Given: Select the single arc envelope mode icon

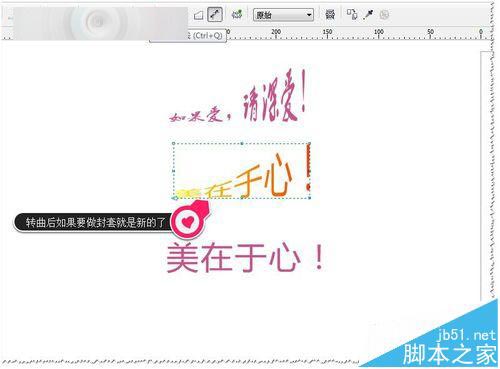Looking at the screenshot, I should click(x=198, y=15).
